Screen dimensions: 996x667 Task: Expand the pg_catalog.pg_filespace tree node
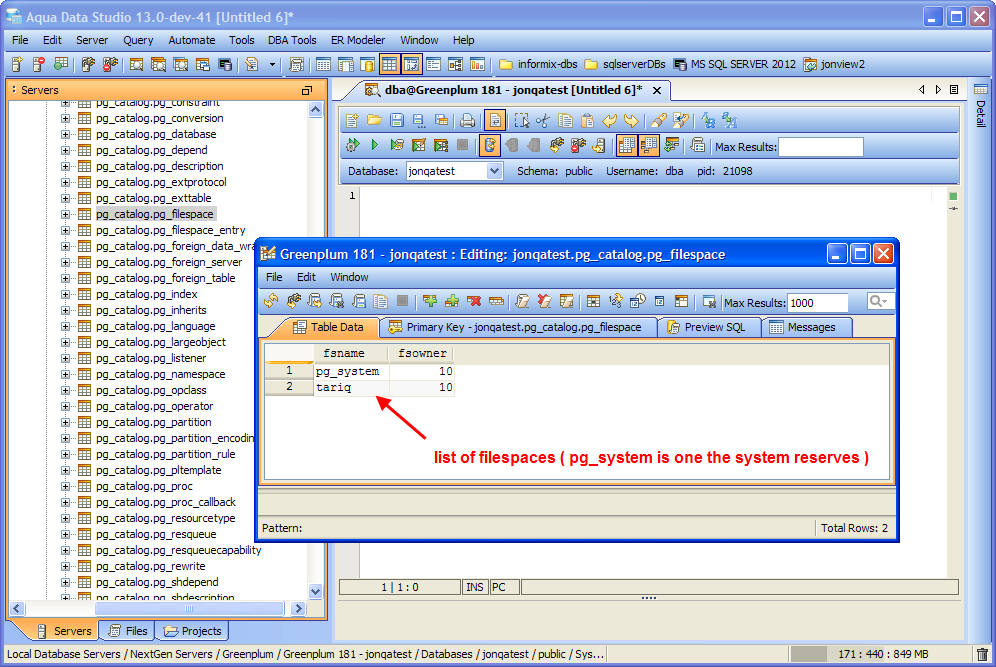65,214
